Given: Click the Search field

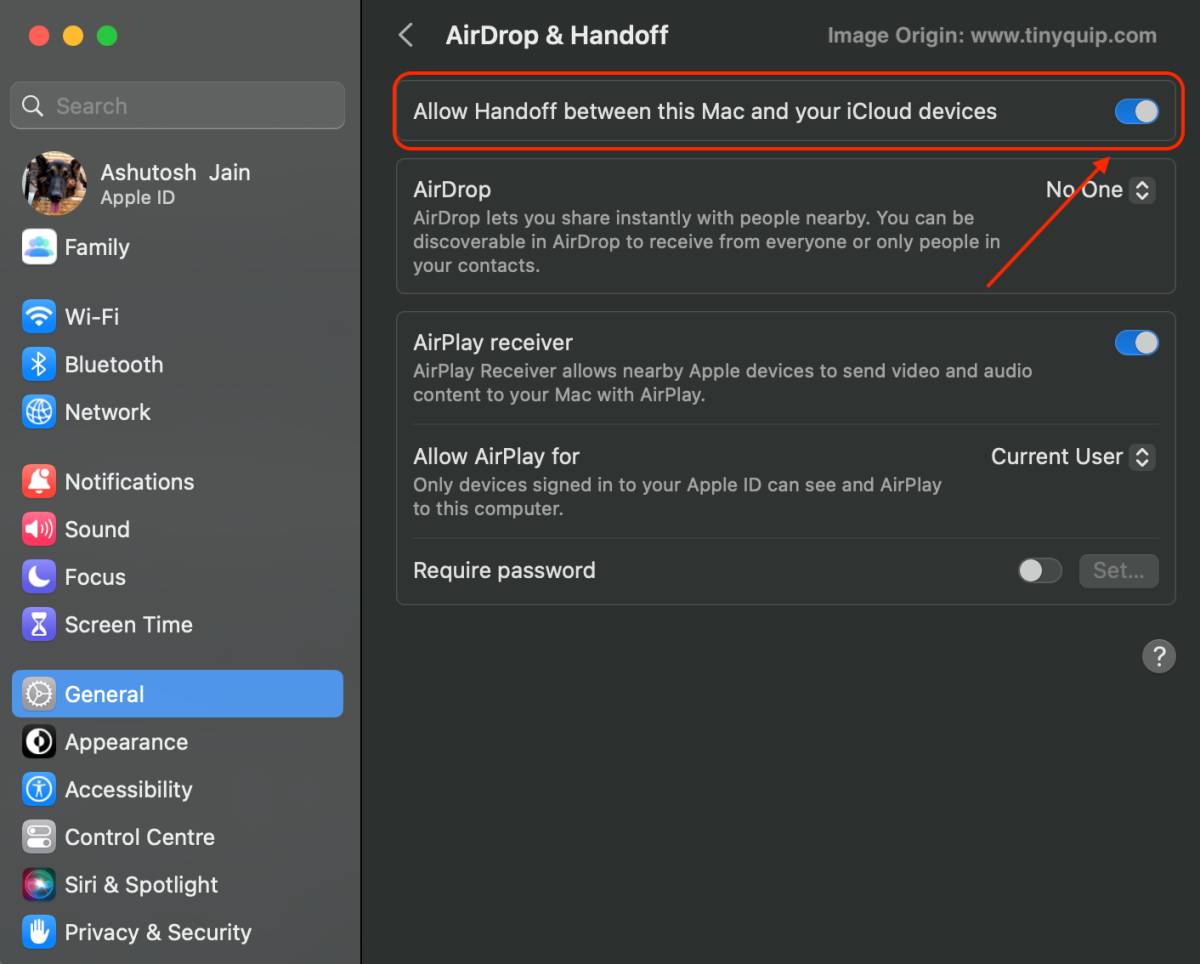Looking at the screenshot, I should (x=177, y=106).
